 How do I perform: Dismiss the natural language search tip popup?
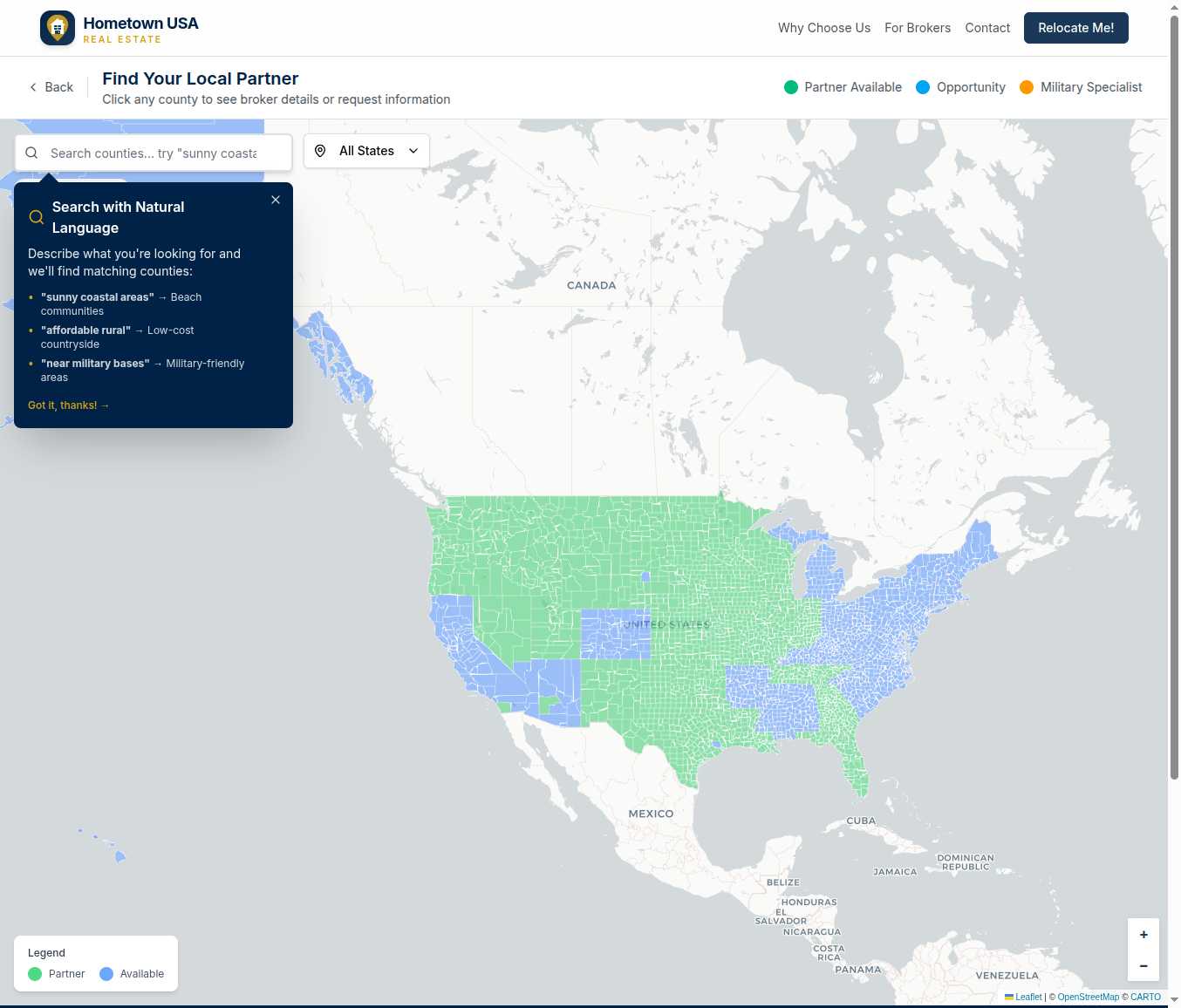tap(276, 200)
